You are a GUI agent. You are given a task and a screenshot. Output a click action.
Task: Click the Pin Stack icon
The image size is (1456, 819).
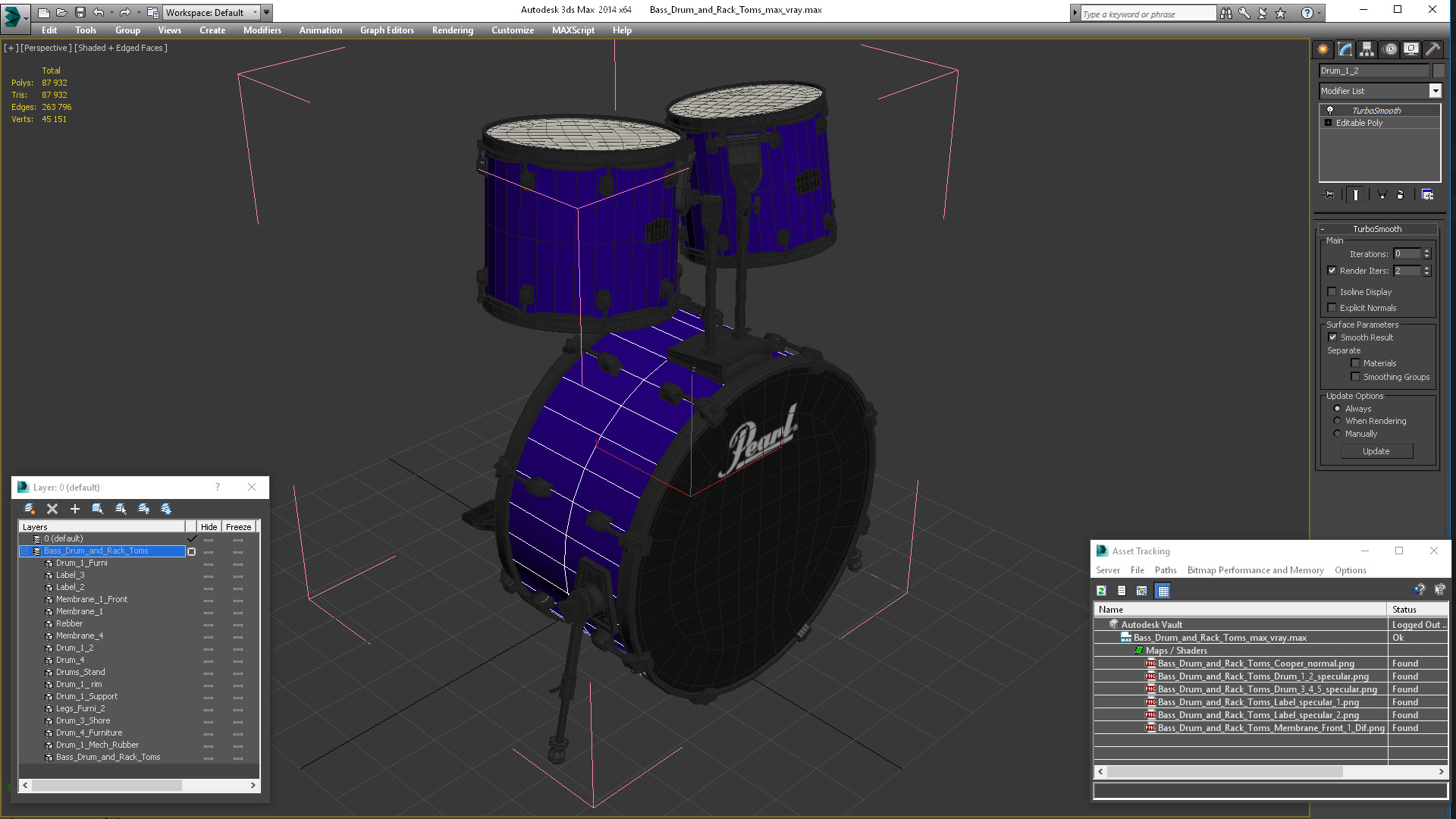coord(1329,195)
